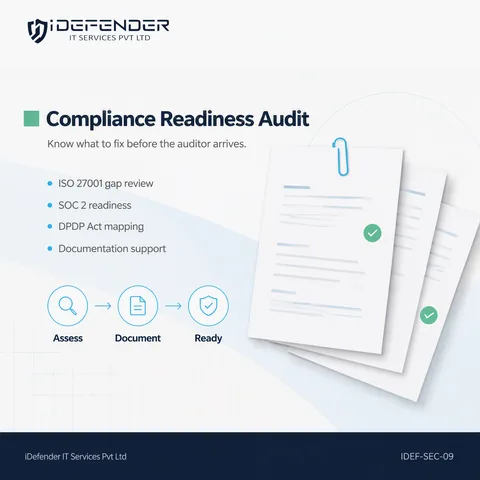480x480 pixels.
Task: Click the 'Document' step label
Action: 138,338
